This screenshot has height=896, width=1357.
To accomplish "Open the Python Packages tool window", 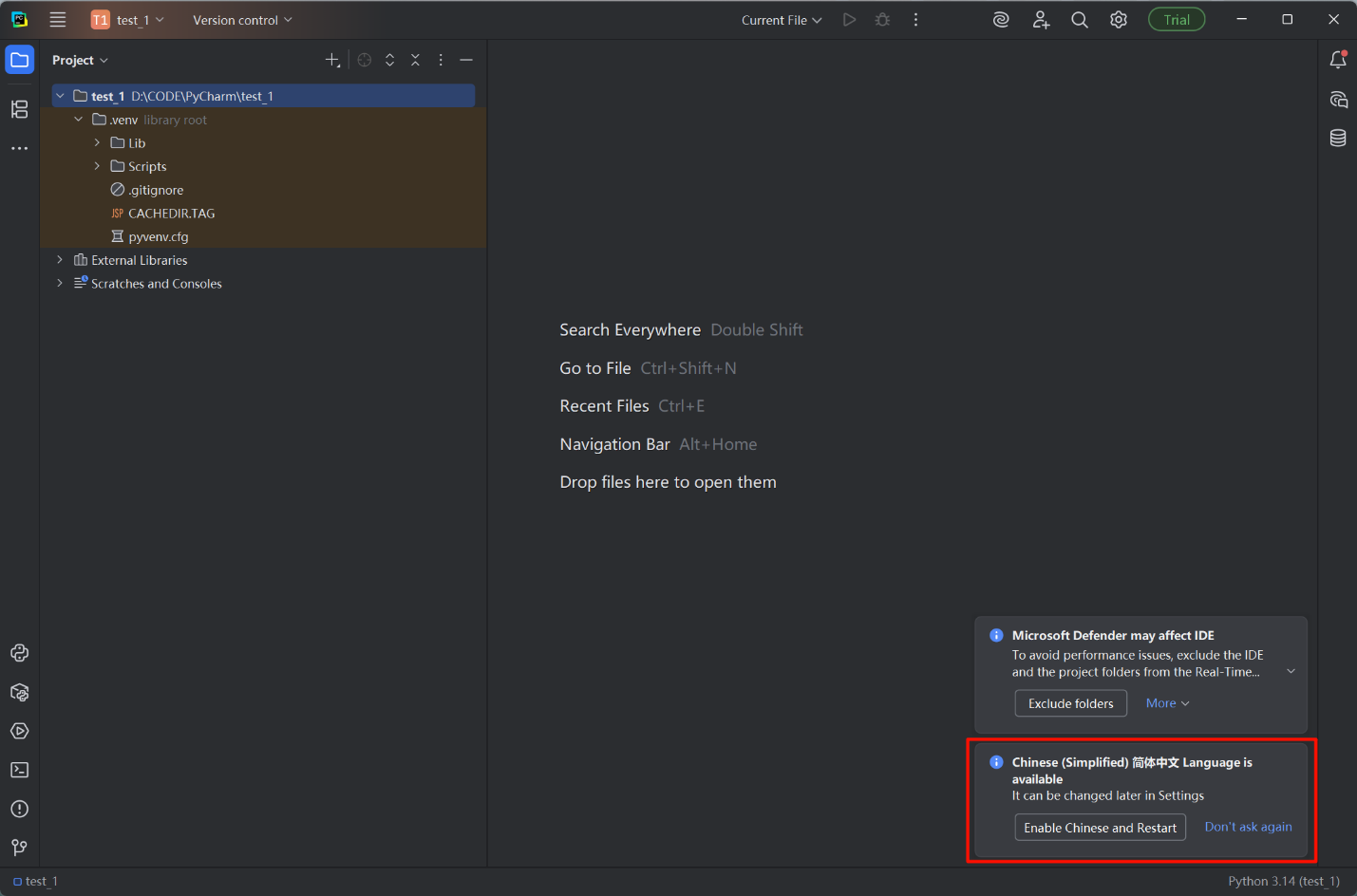I will (20, 692).
